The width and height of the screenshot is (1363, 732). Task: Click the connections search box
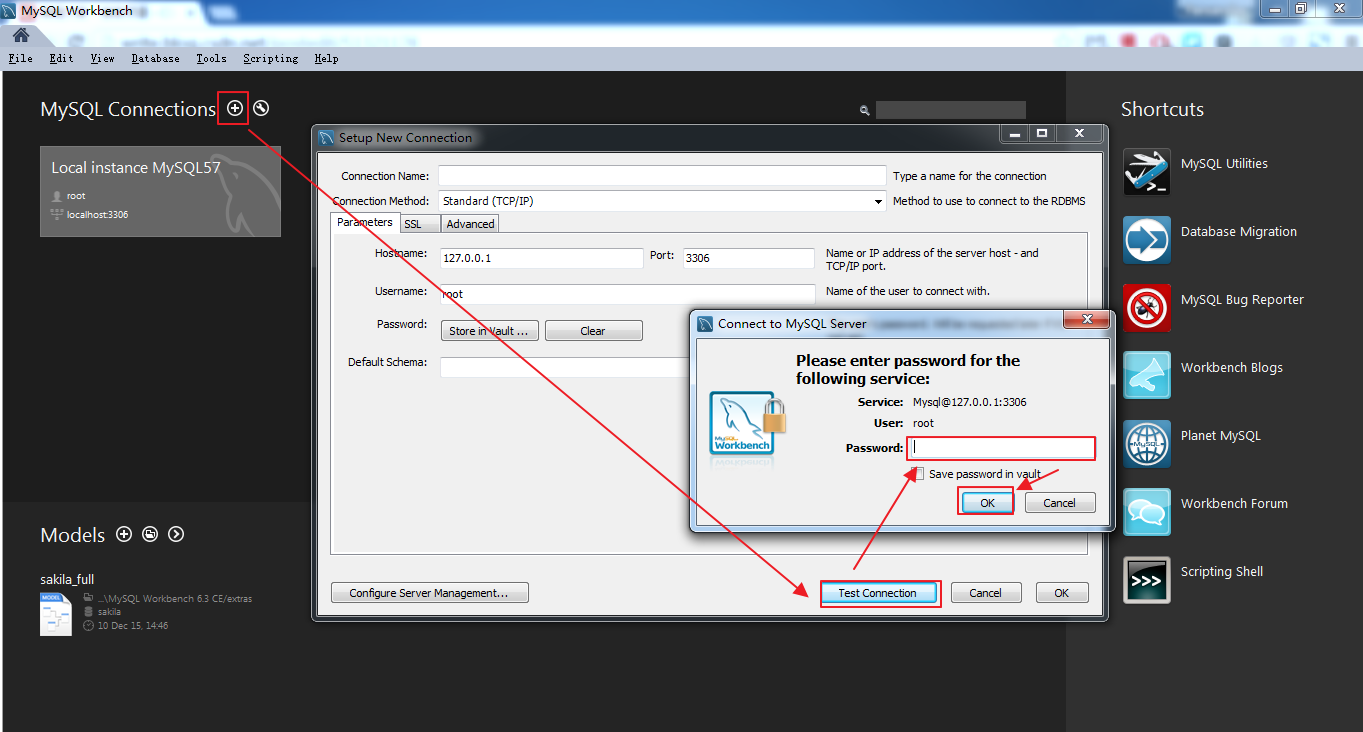pyautogui.click(x=951, y=110)
